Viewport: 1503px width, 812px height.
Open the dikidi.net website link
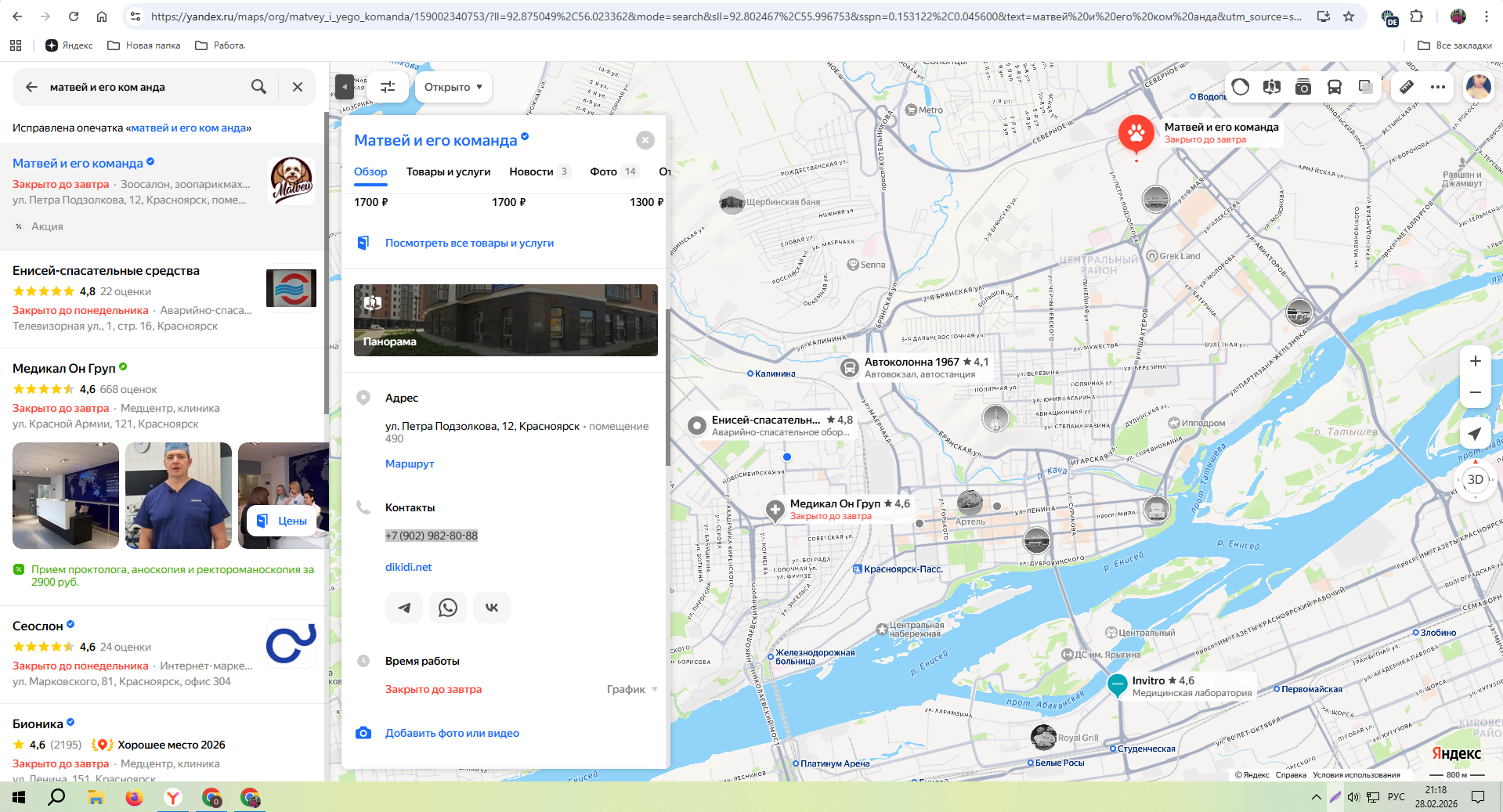pos(408,567)
